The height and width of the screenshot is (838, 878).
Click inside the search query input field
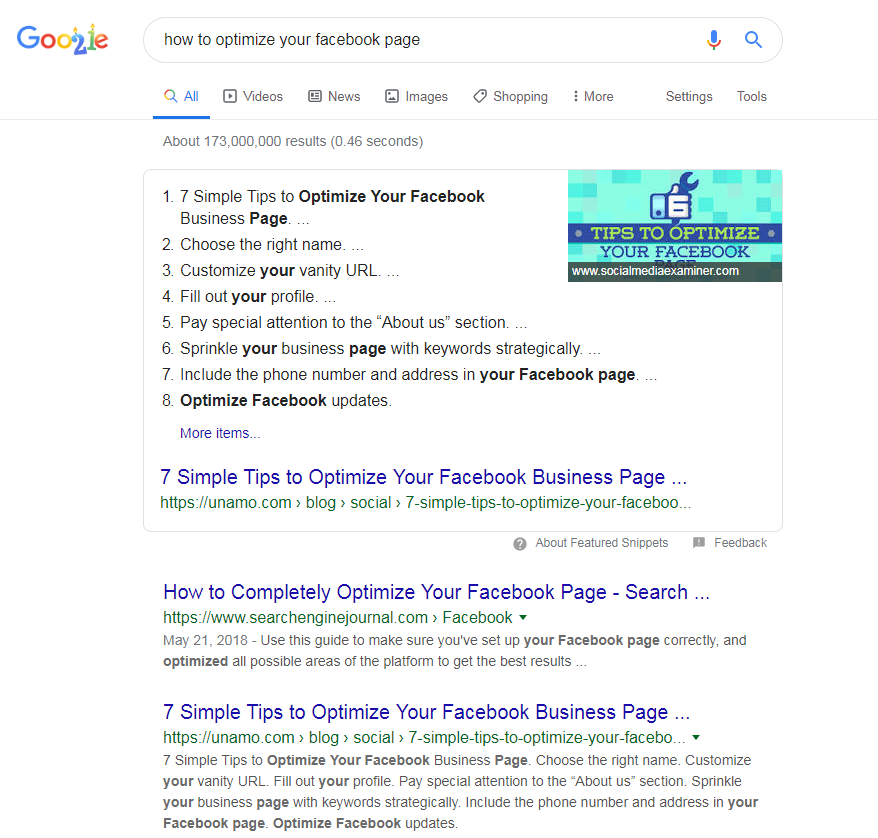[x=426, y=40]
